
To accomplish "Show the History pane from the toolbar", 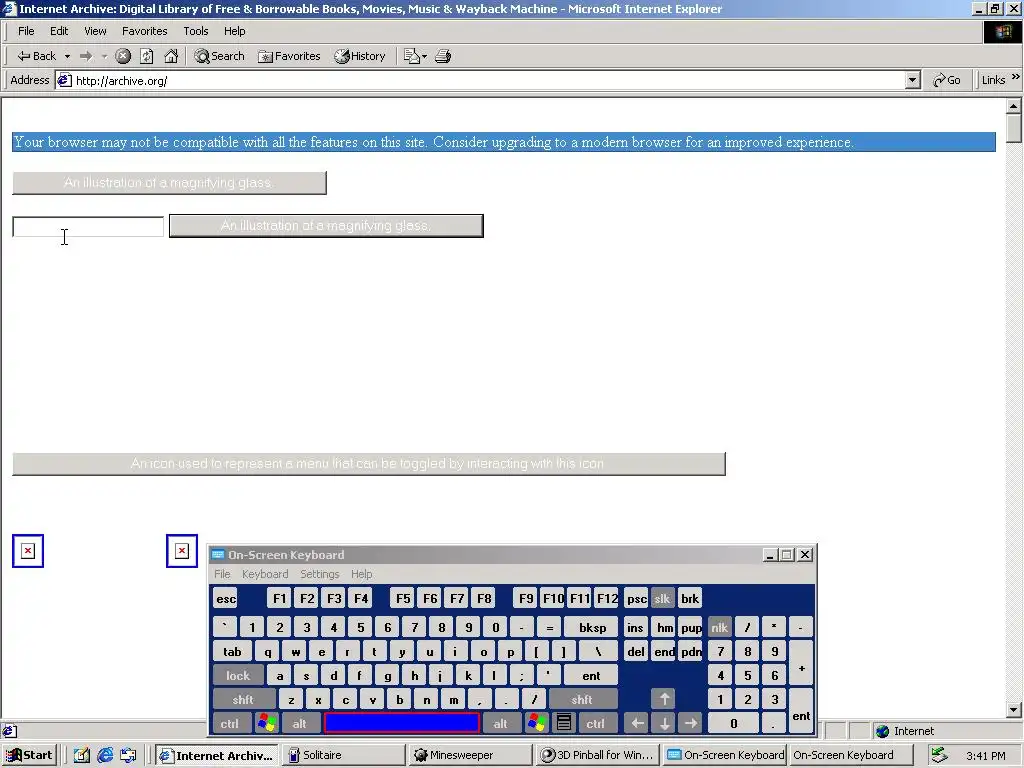I will (360, 56).
